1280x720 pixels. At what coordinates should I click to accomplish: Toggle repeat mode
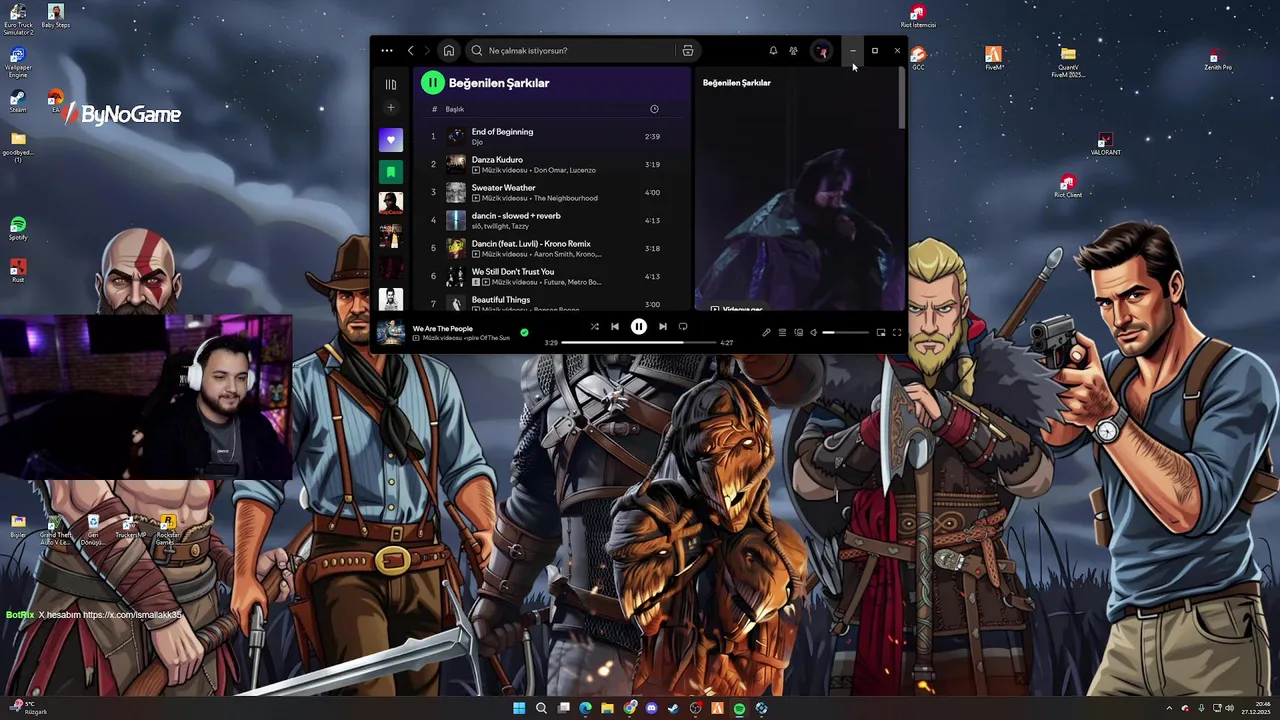click(x=683, y=326)
